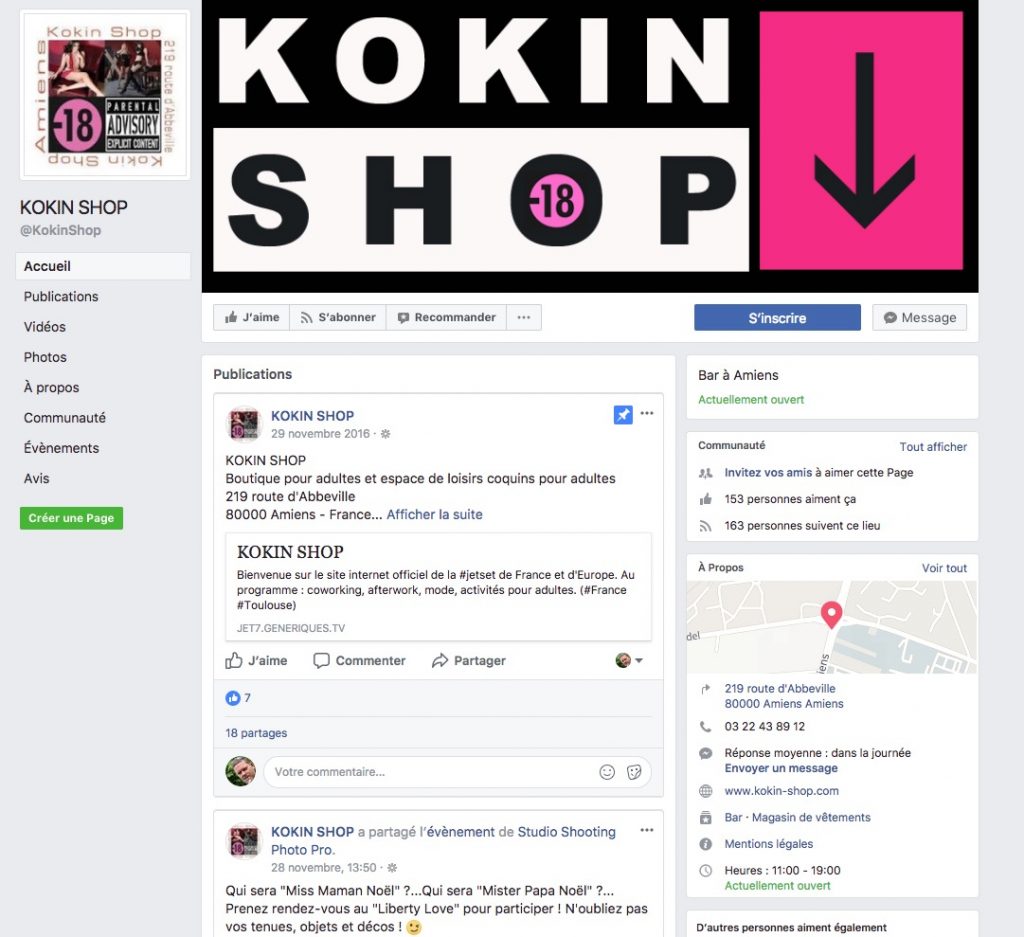
Task: Toggle S'abonner to follow the page
Action: tap(338, 317)
